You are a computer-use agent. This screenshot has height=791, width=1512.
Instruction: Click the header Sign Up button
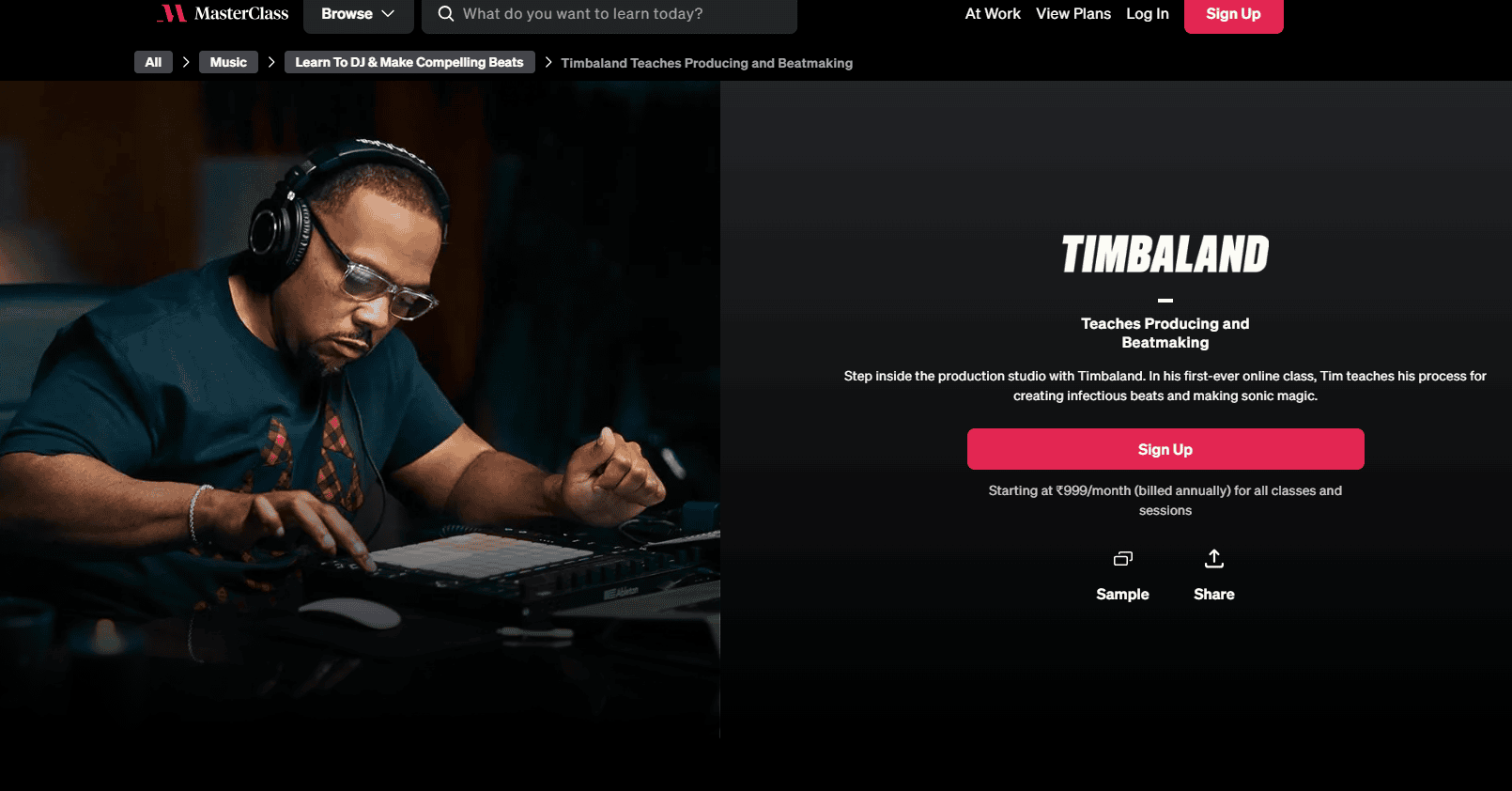click(1233, 15)
